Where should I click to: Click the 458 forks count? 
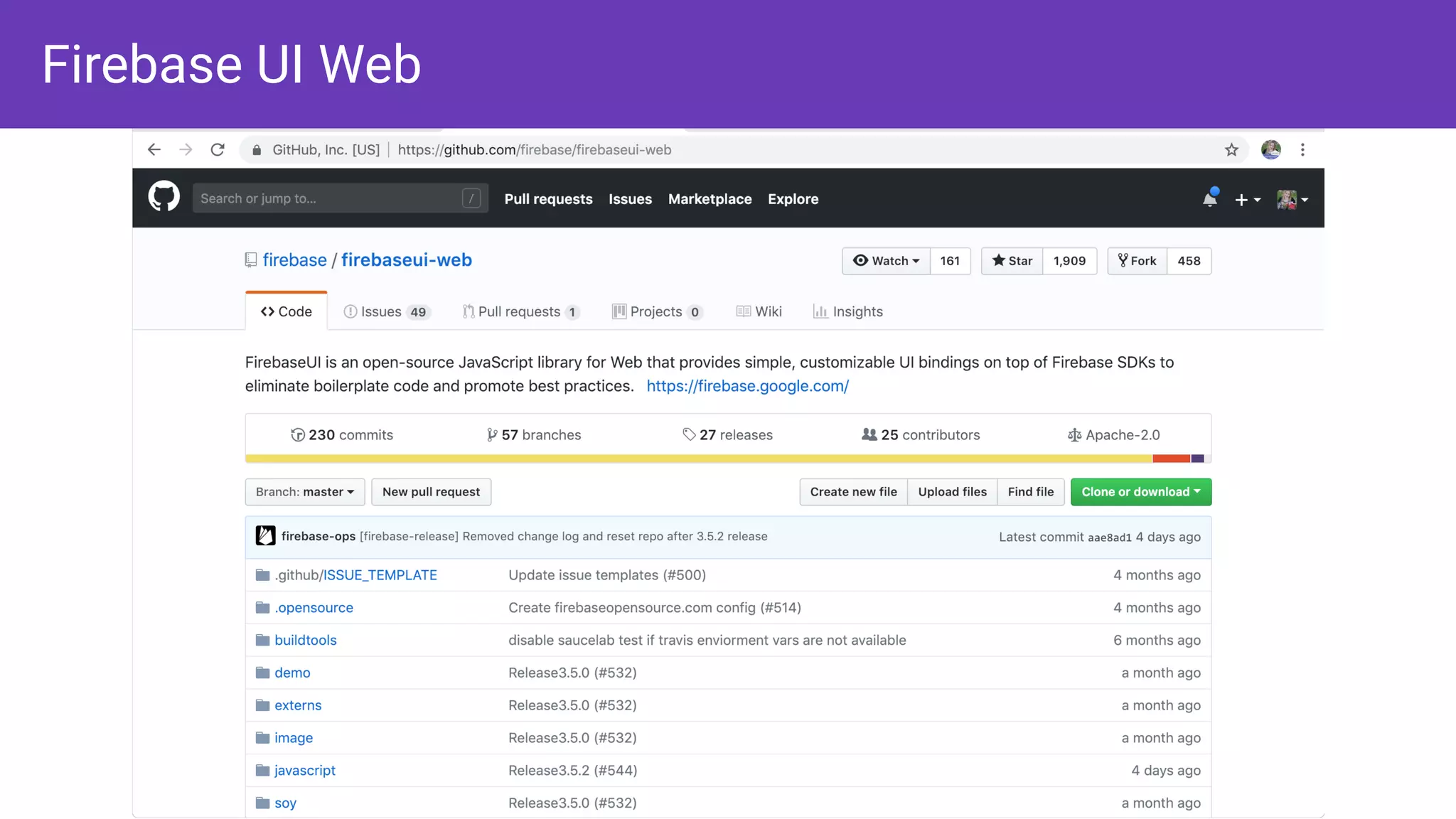click(x=1189, y=261)
